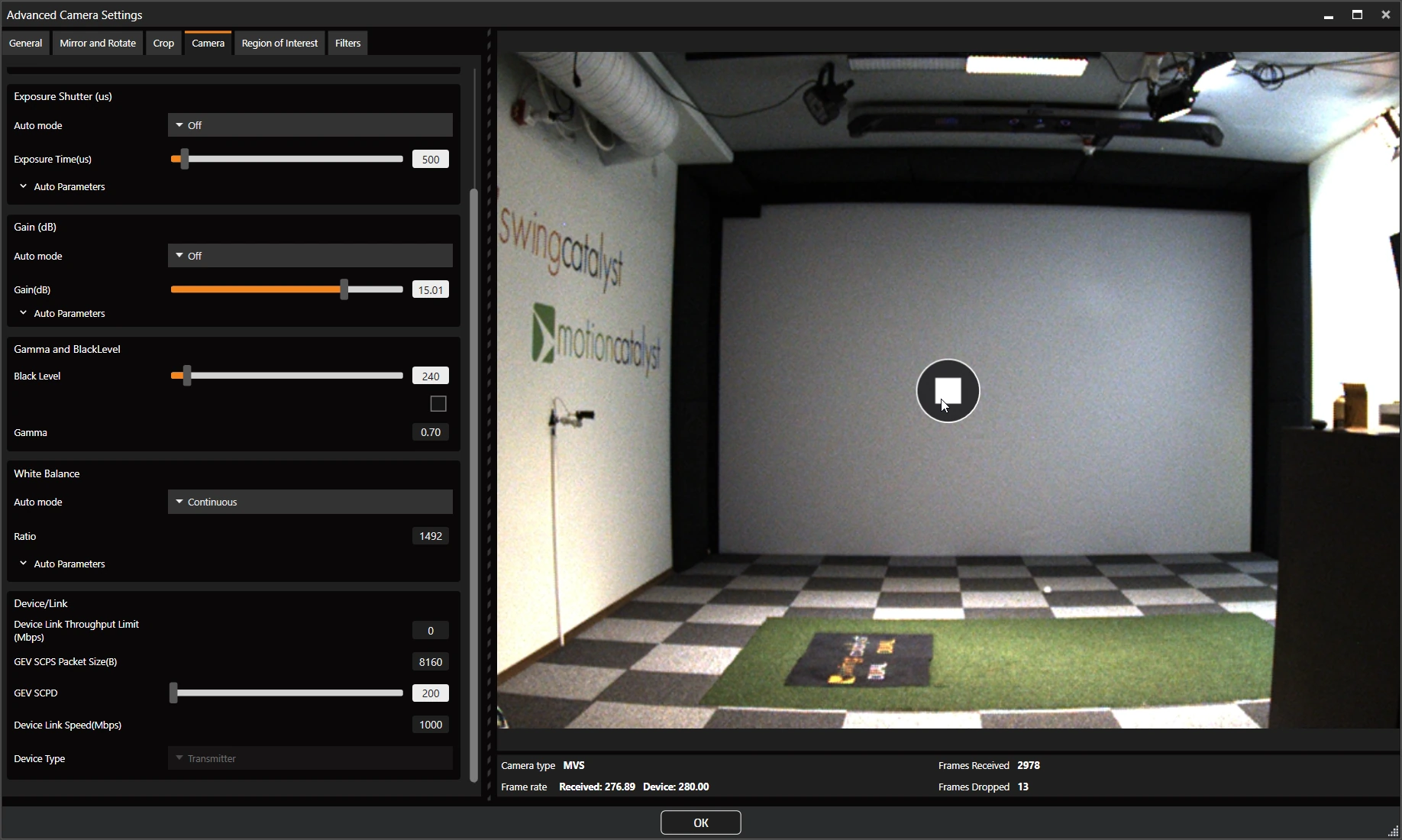Close the Advanced Camera Settings window

[1385, 15]
